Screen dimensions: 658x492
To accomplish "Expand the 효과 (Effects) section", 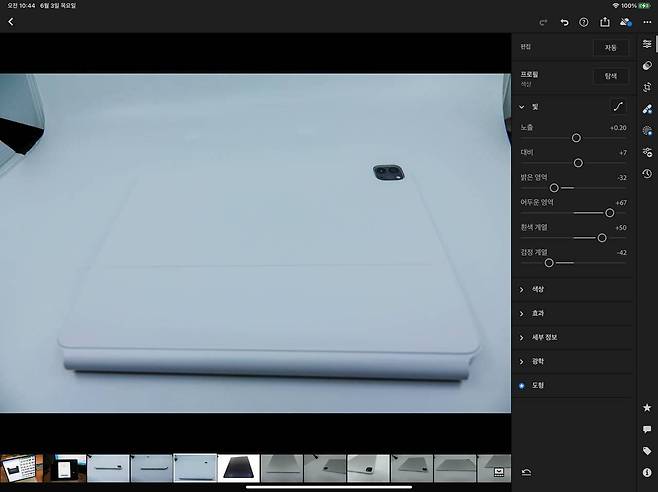I will [538, 313].
